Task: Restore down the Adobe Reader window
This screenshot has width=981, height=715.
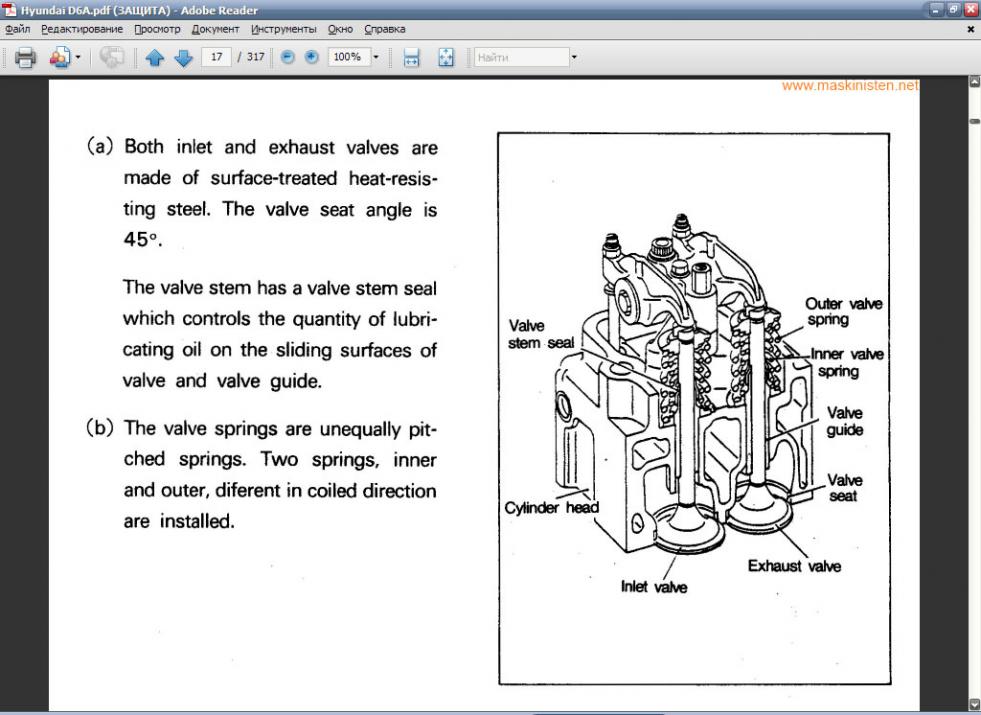Action: pyautogui.click(x=953, y=9)
